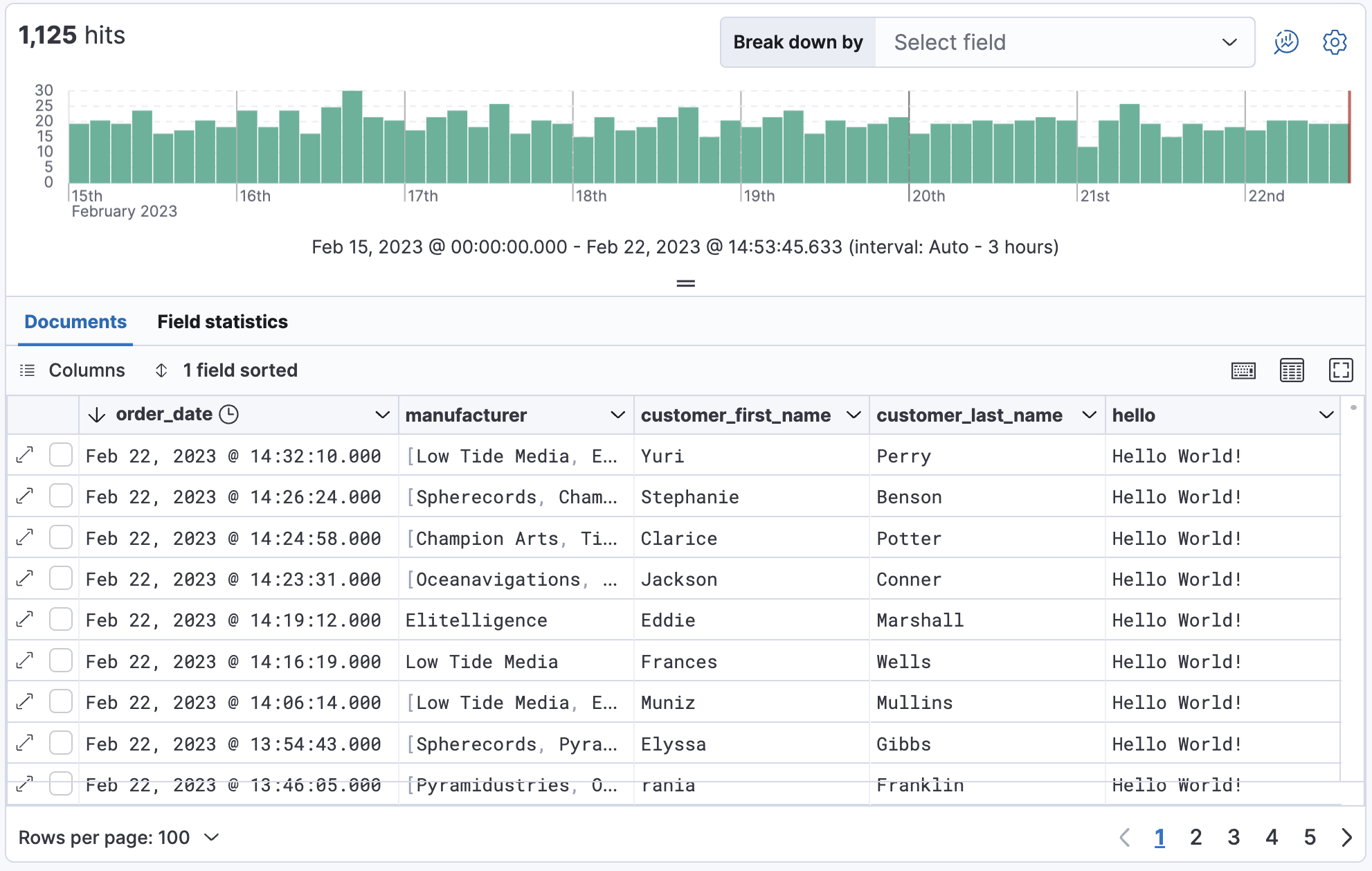Jump to page 3 of results
Viewport: 1372px width, 871px height.
coord(1234,838)
